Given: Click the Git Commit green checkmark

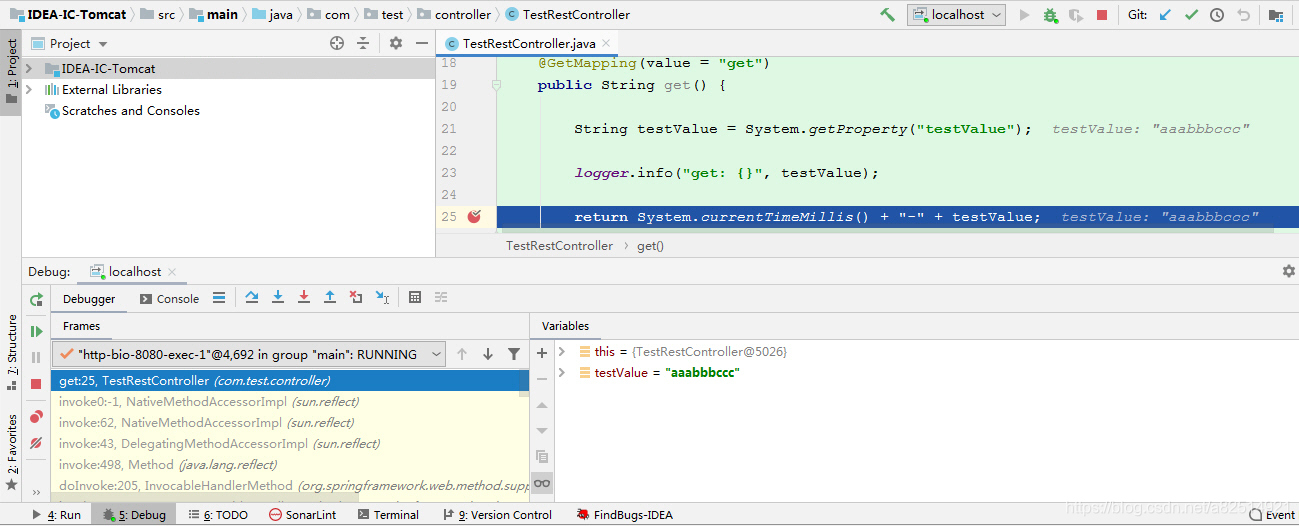Looking at the screenshot, I should coord(1191,15).
